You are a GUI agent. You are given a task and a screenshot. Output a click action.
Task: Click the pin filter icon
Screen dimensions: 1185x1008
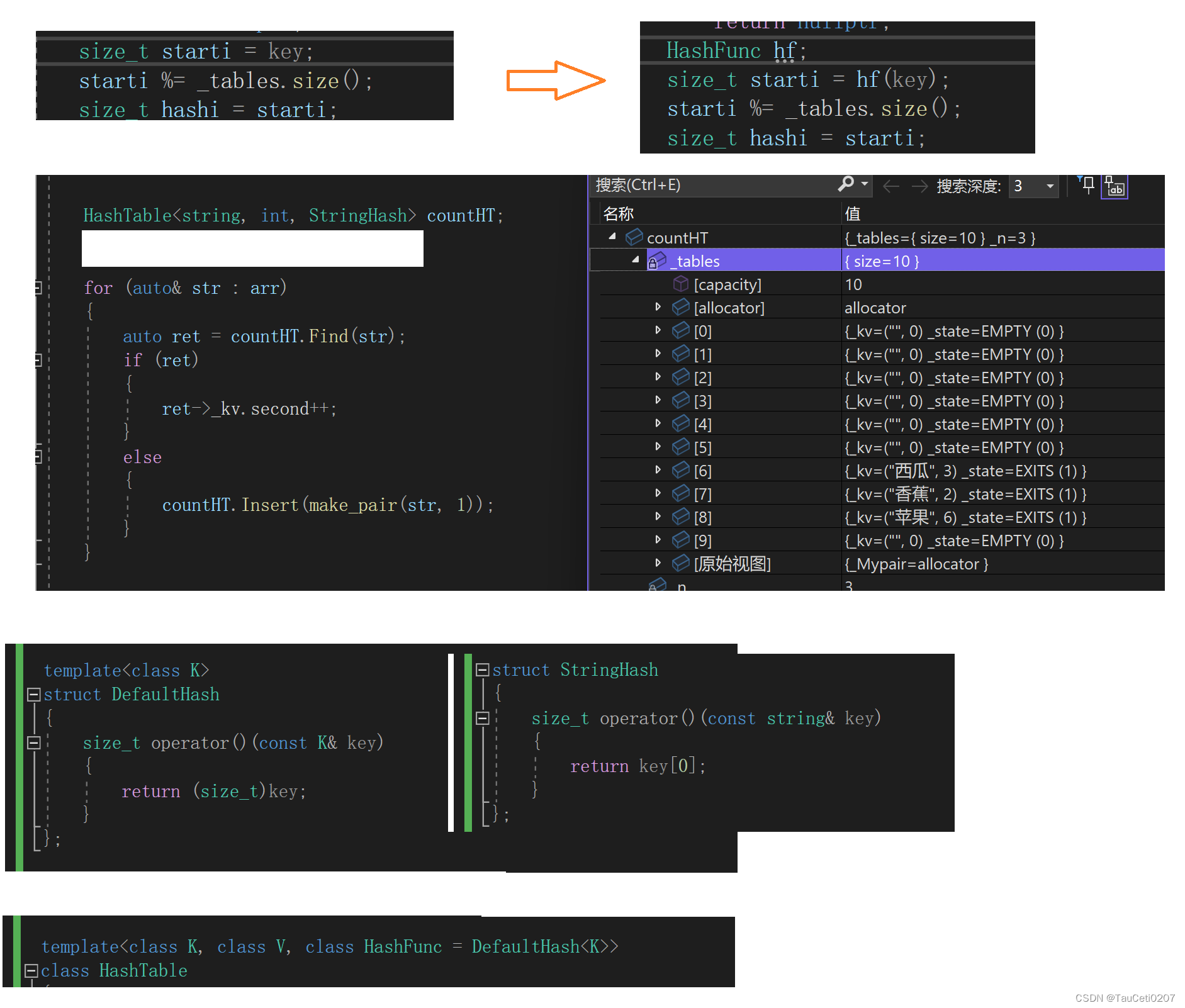[1086, 185]
